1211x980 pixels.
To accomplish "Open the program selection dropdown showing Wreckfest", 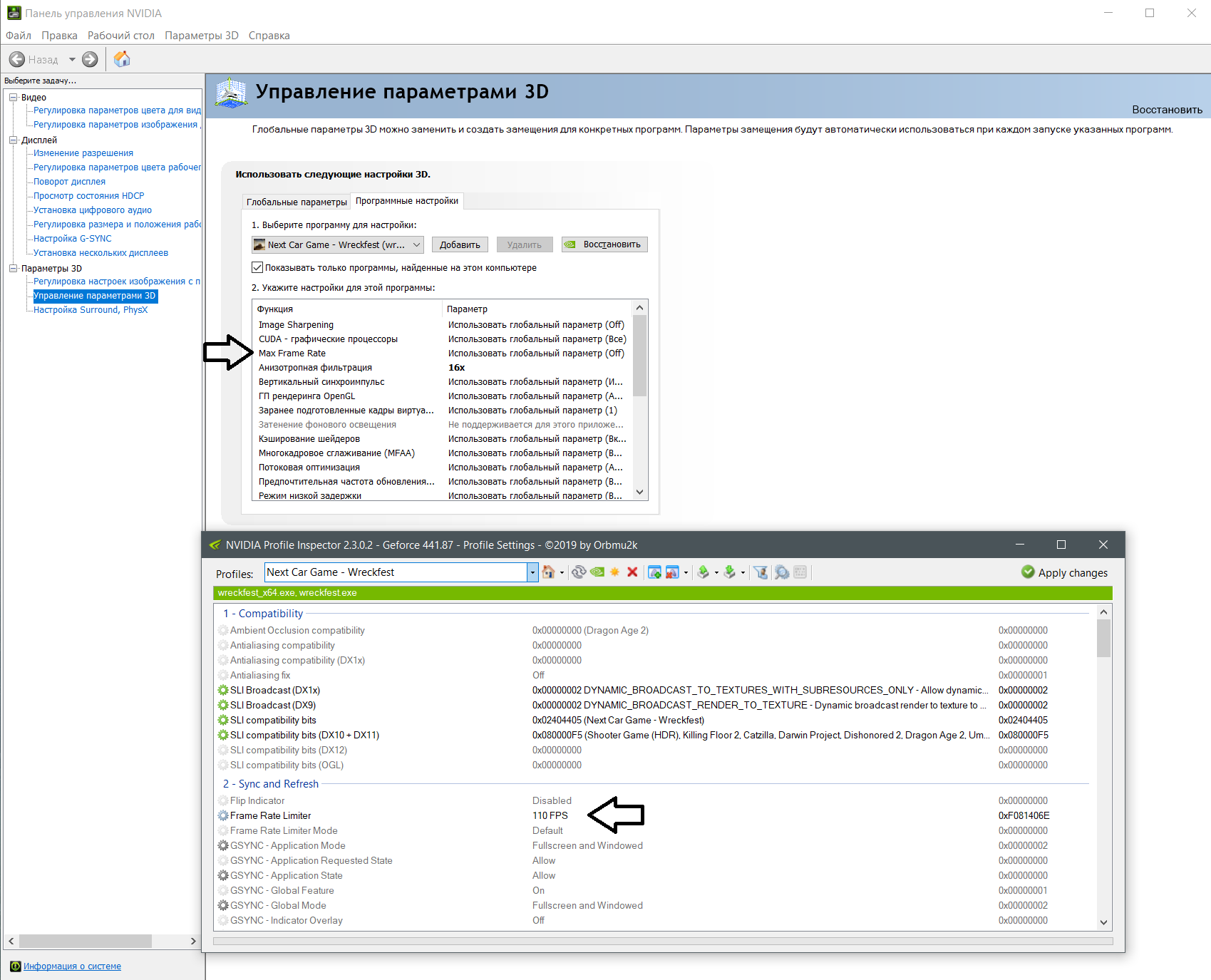I will pos(338,245).
